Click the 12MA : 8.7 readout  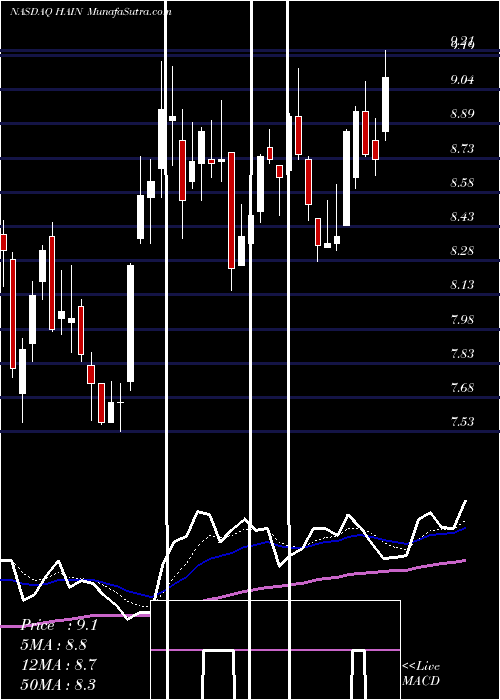[x=57, y=664]
